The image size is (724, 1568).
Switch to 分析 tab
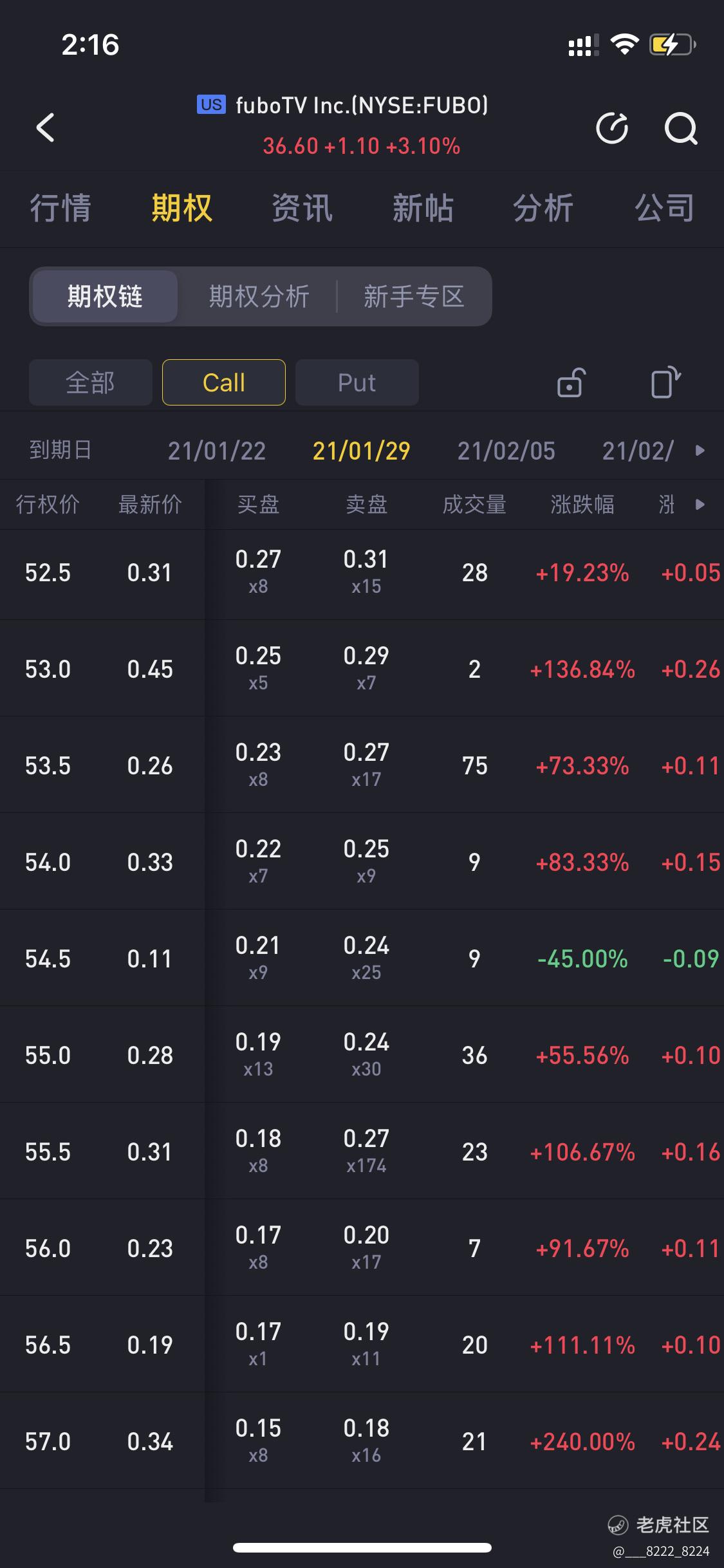(543, 208)
